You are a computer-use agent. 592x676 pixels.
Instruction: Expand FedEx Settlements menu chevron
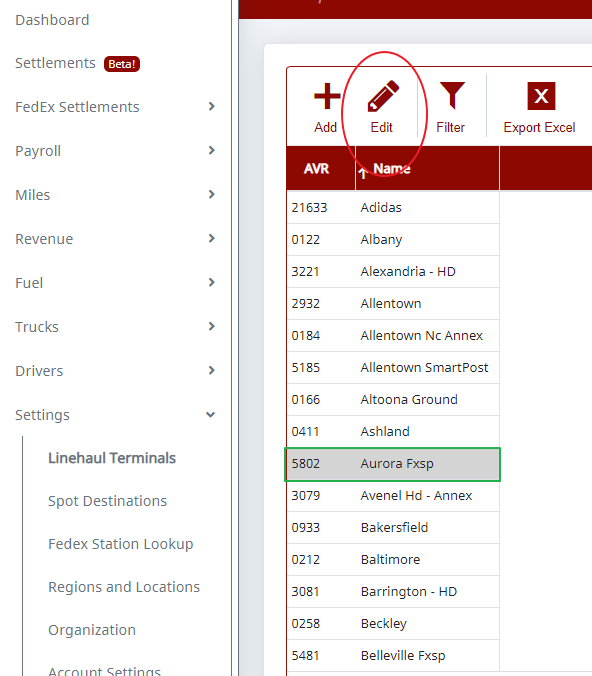pos(211,106)
